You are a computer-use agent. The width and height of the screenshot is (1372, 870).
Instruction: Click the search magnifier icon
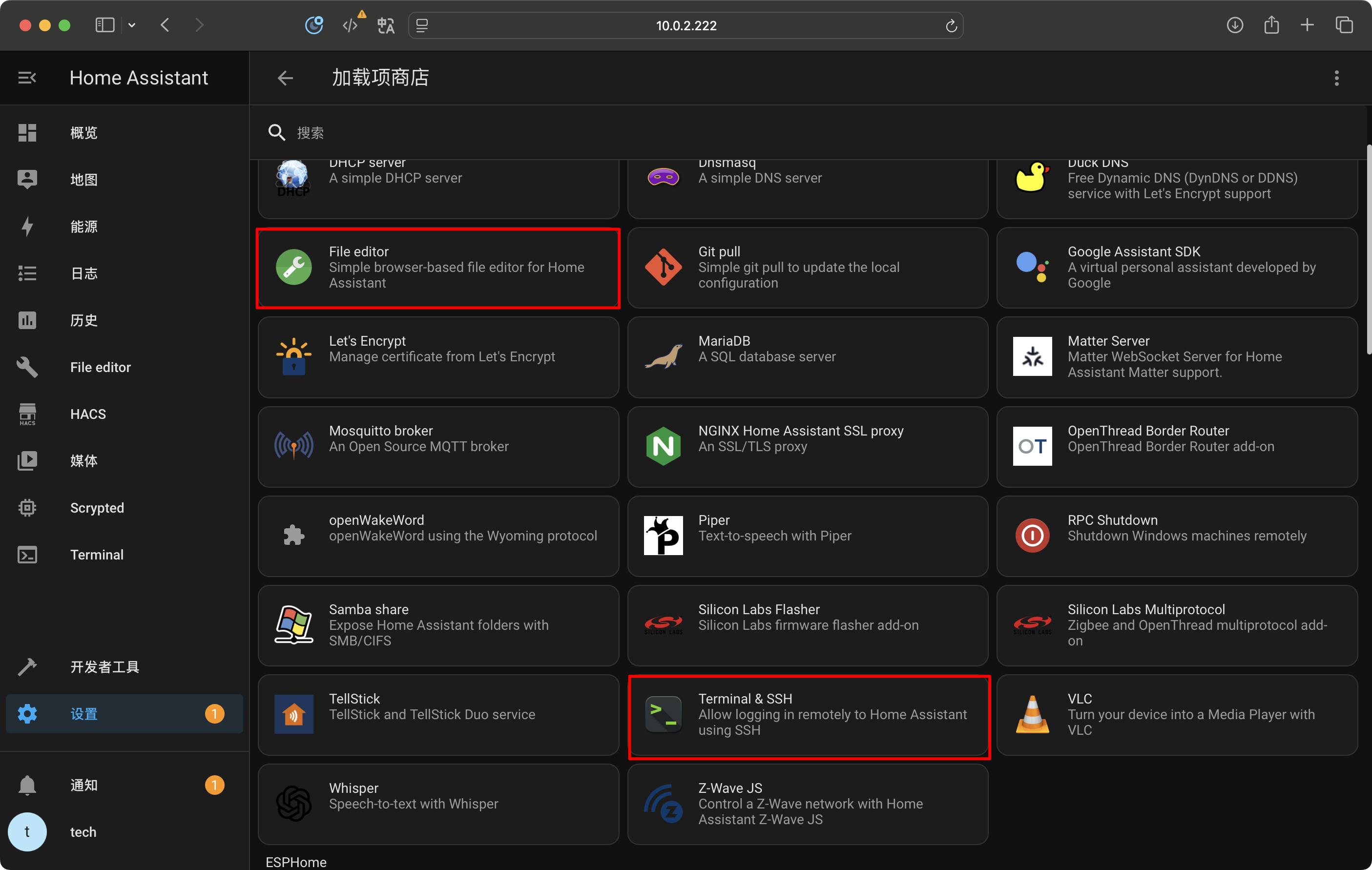click(276, 132)
